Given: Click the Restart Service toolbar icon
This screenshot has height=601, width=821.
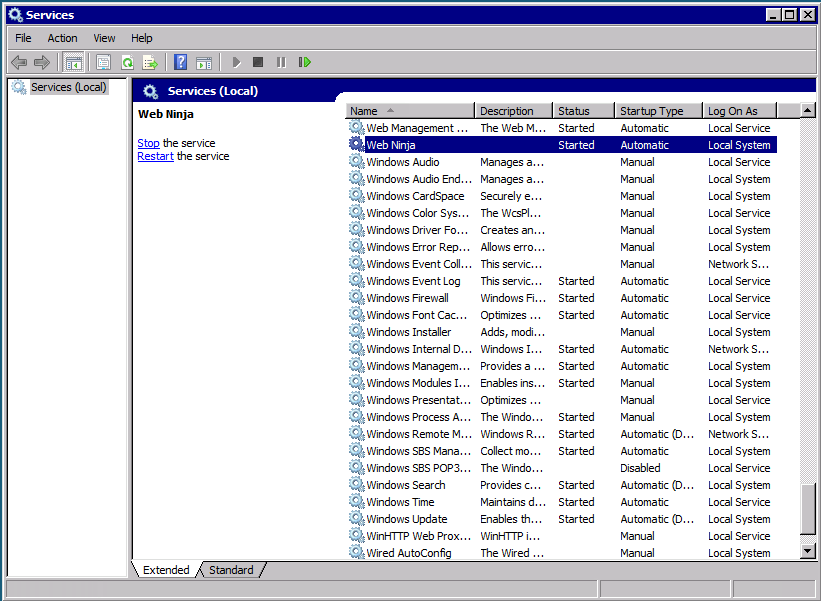Looking at the screenshot, I should [305, 62].
